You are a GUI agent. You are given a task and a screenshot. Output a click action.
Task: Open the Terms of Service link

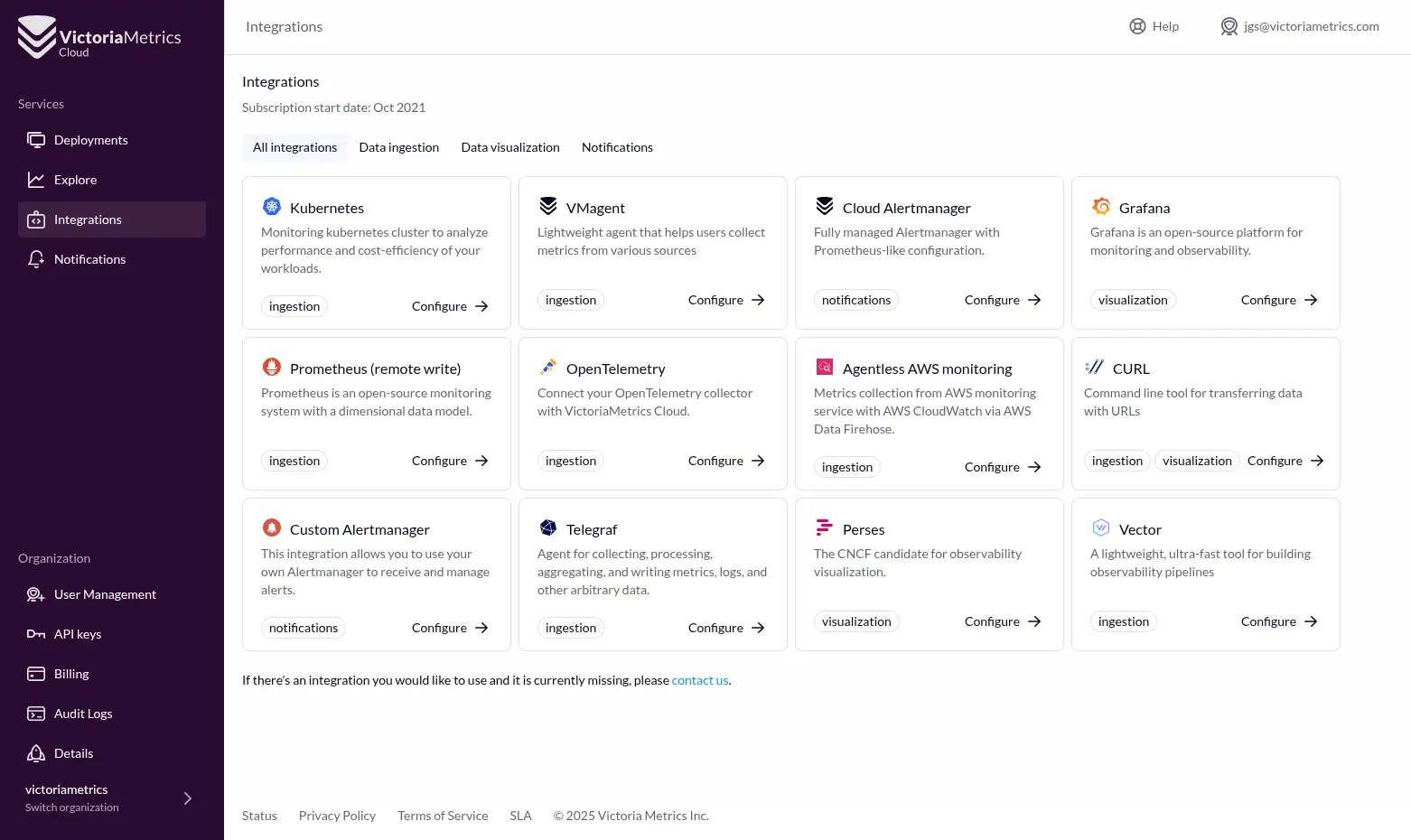tap(443, 816)
